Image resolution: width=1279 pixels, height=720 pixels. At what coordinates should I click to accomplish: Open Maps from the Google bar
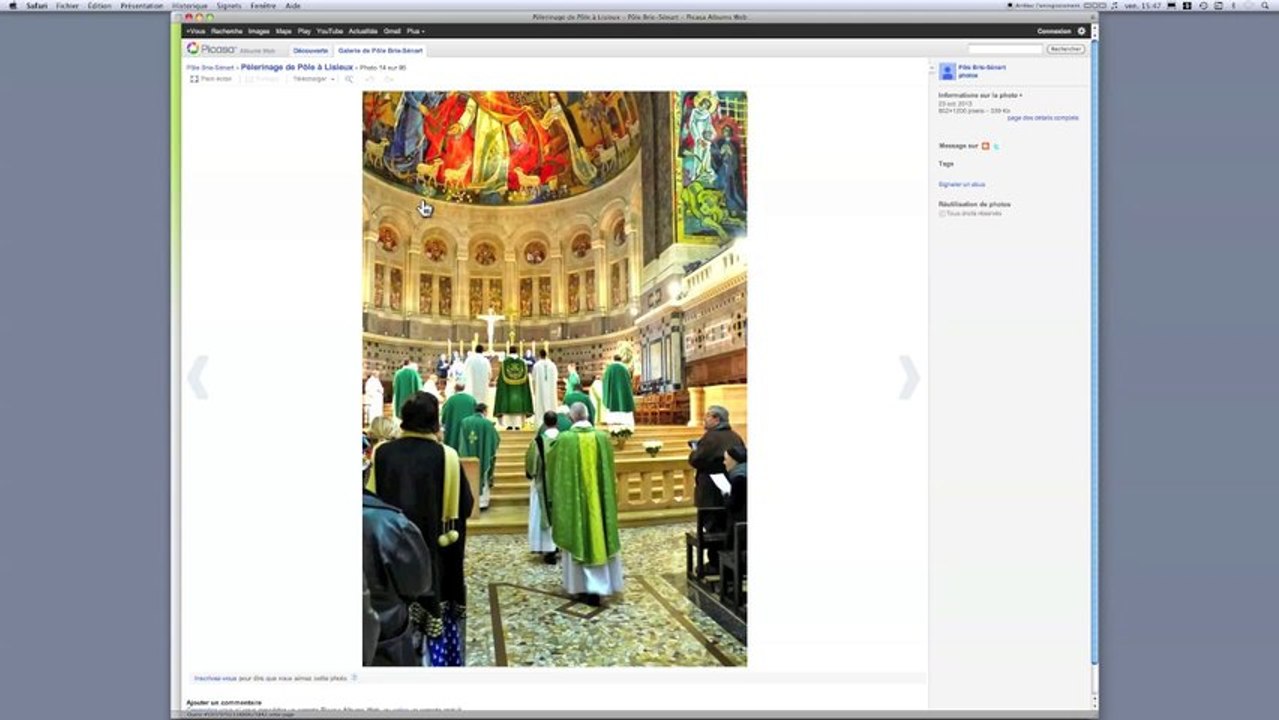[284, 31]
